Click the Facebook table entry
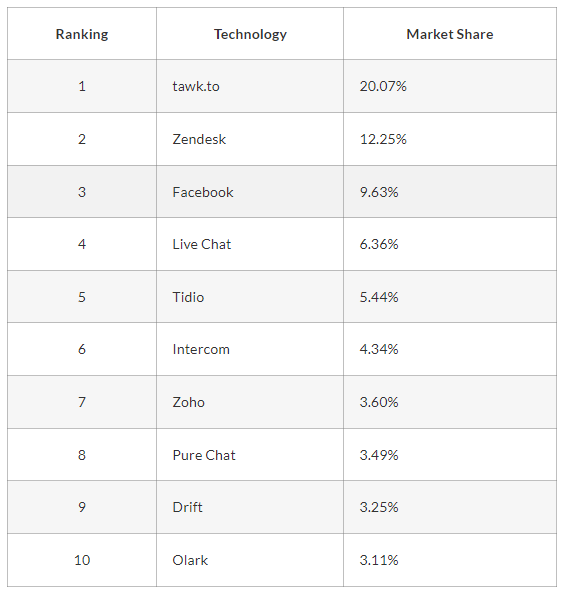Viewport: 563px width, 595px height. (203, 192)
